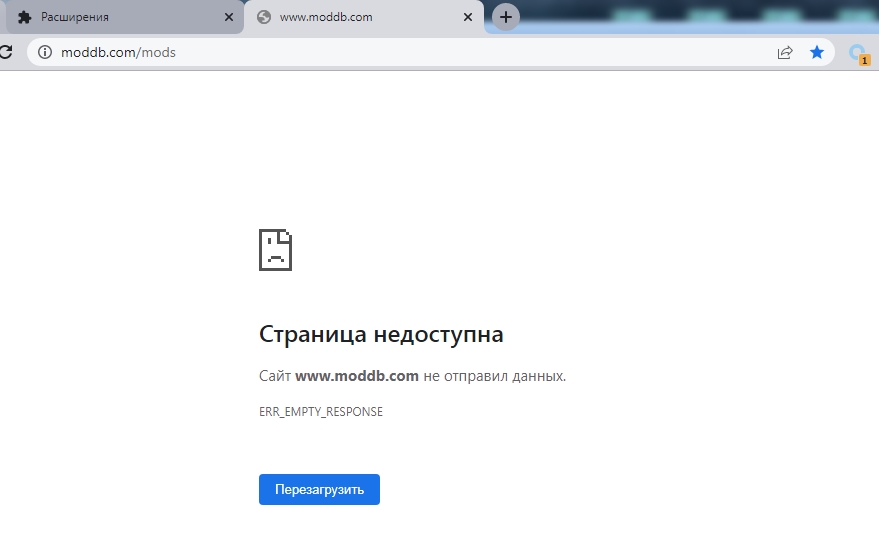Close the Расширения tab
This screenshot has width=879, height=540.
pyautogui.click(x=229, y=17)
